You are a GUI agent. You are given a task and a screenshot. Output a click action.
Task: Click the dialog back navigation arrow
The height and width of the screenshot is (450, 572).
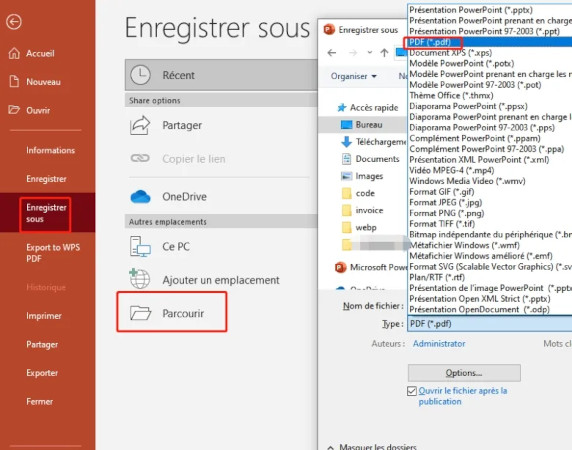332,53
